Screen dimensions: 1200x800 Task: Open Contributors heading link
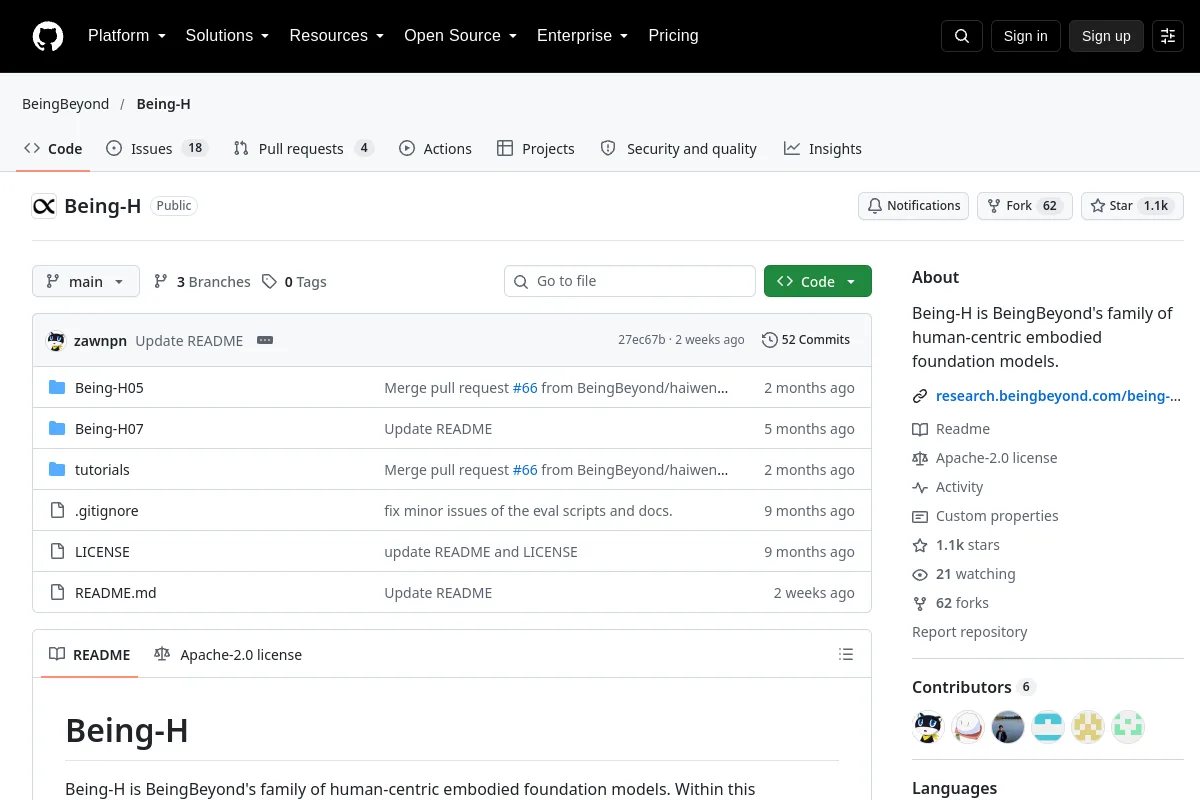973,687
